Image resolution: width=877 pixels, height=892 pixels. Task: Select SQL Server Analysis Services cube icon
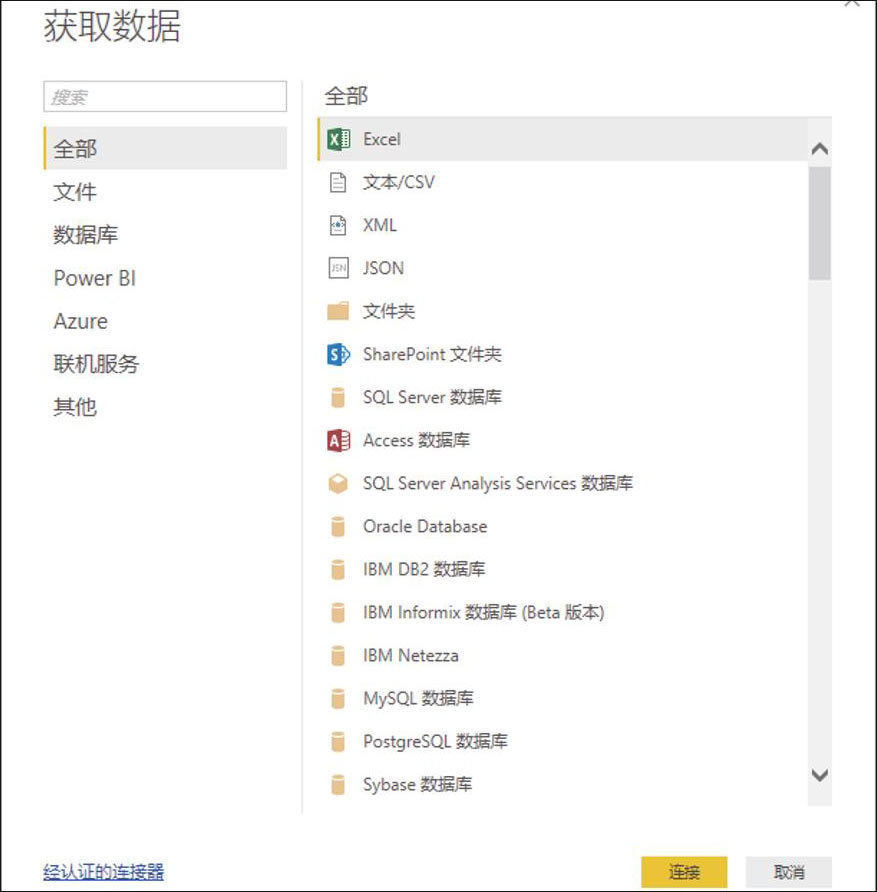click(338, 484)
